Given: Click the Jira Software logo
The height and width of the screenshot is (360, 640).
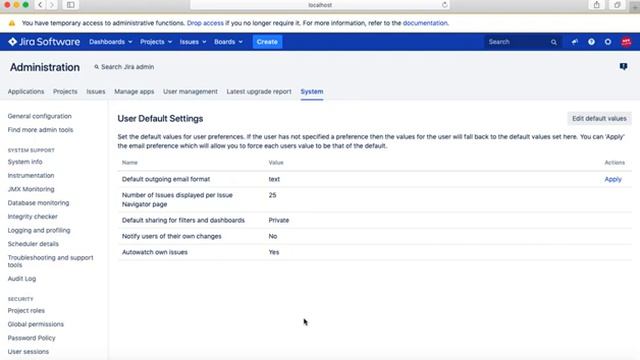Looking at the screenshot, I should pyautogui.click(x=44, y=42).
